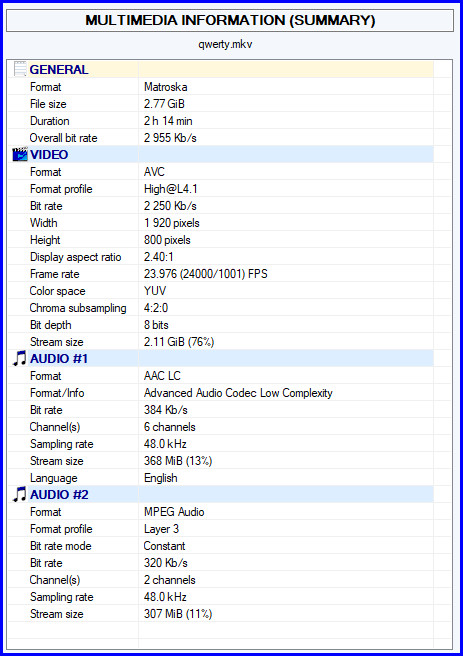This screenshot has width=463, height=656.
Task: Select the 2.40:1 display aspect ratio value
Action: [159, 257]
